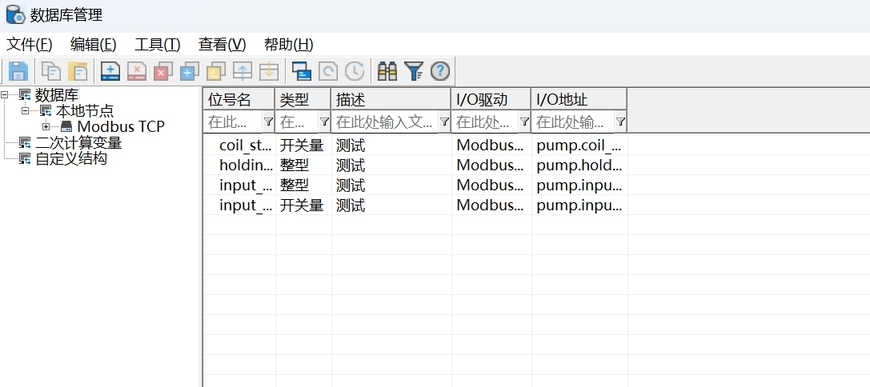
Task: Click the 类型 filter input field
Action: pos(297,122)
